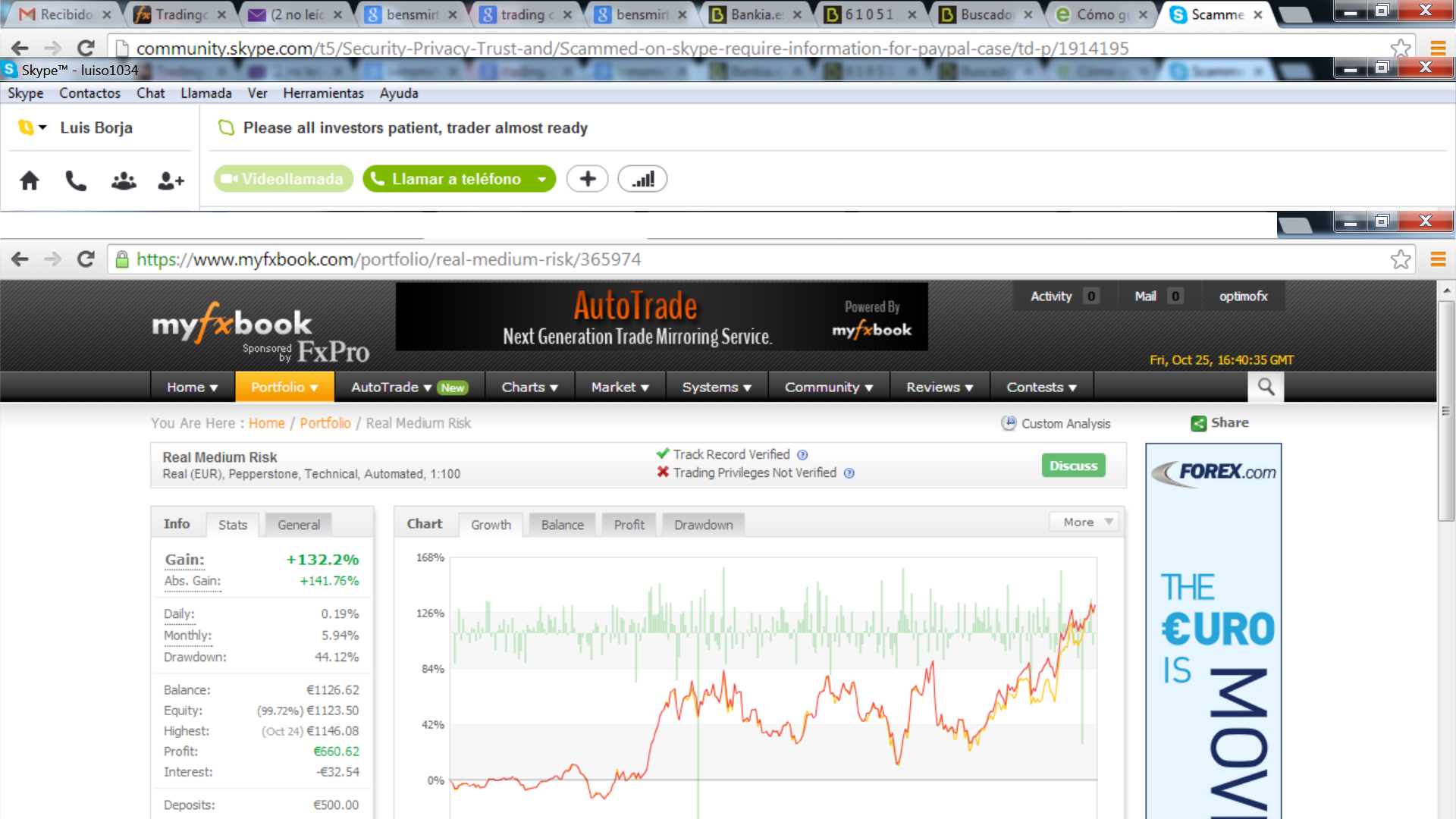This screenshot has height=819, width=1456.
Task: Open Skype group contacts icon
Action: pyautogui.click(x=124, y=180)
